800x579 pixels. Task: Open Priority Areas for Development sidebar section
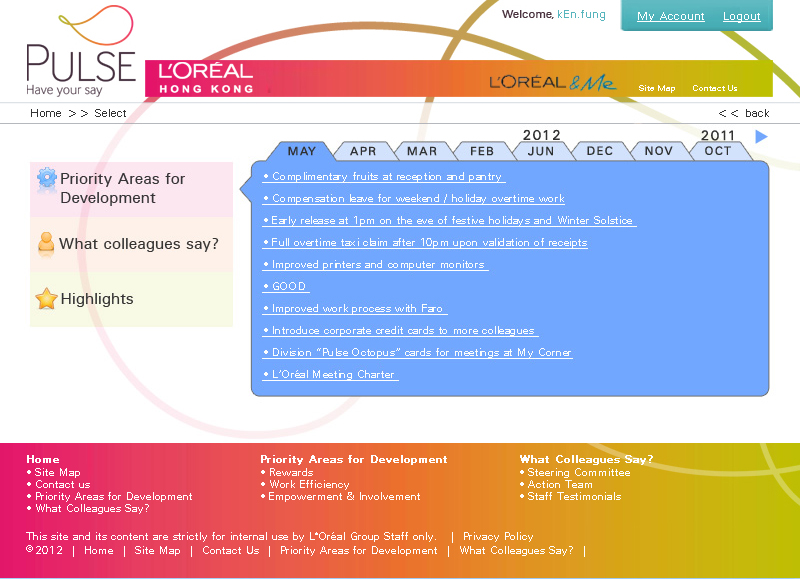coord(132,189)
